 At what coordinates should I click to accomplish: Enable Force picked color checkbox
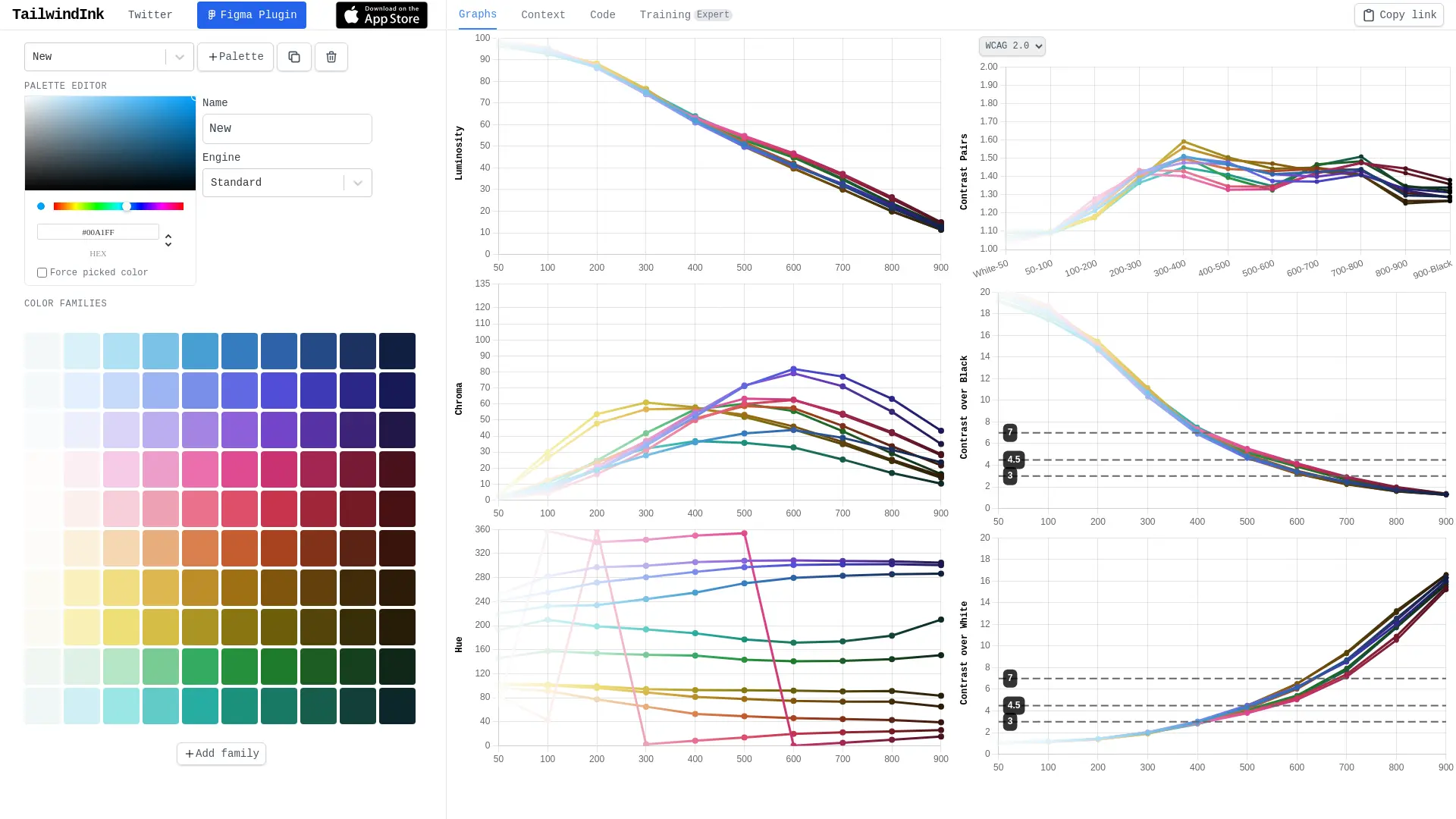point(42,273)
